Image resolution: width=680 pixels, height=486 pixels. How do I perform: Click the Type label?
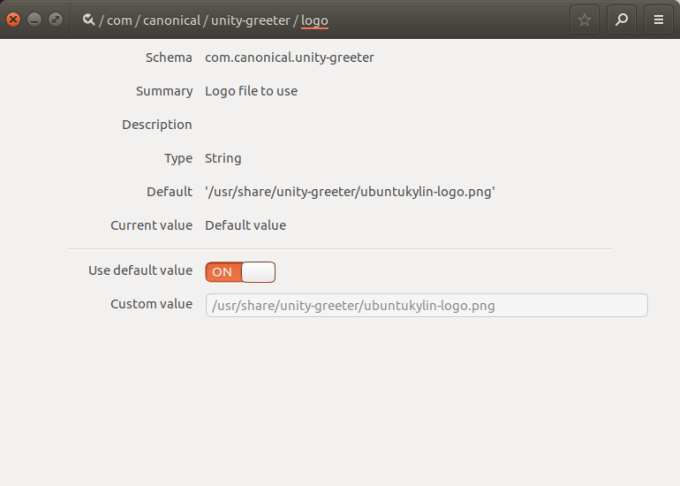click(x=178, y=158)
